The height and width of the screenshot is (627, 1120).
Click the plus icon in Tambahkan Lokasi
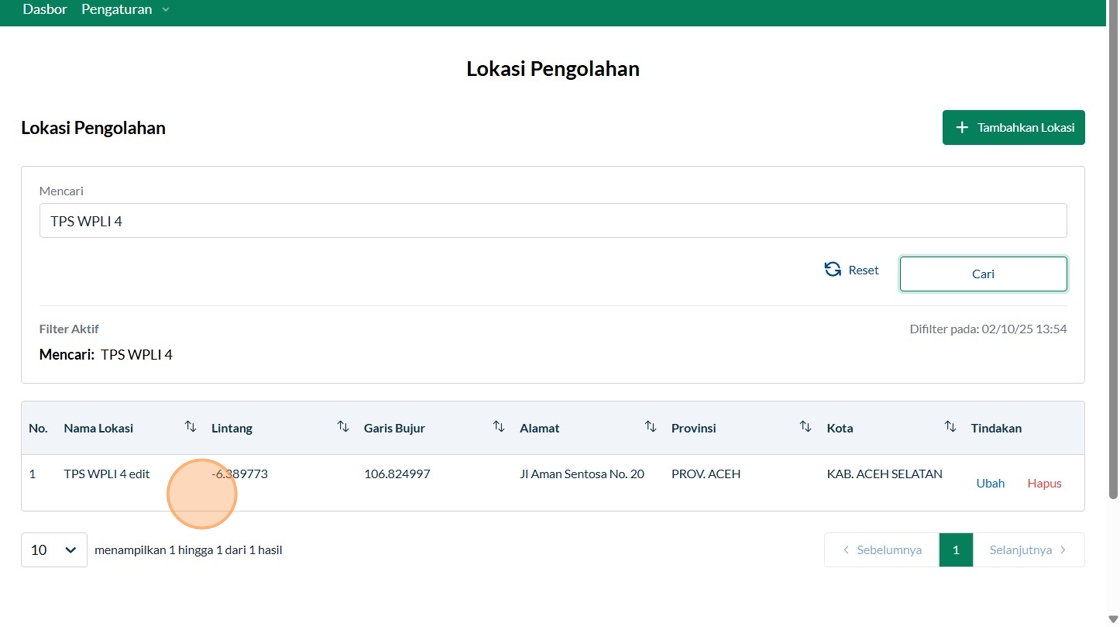point(961,127)
